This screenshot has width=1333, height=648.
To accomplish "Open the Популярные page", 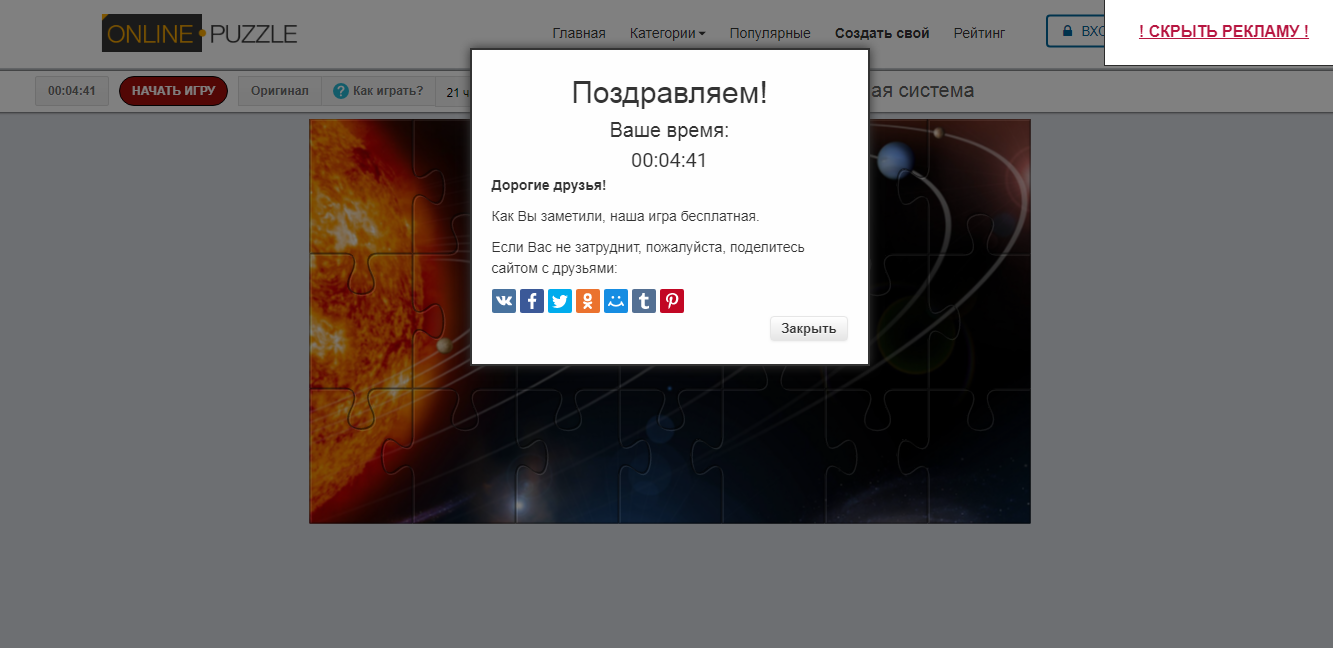I will coord(770,33).
